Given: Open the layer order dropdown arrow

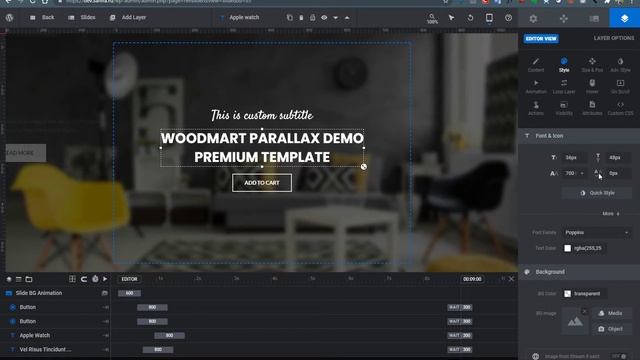Looking at the screenshot, I should [x=336, y=18].
